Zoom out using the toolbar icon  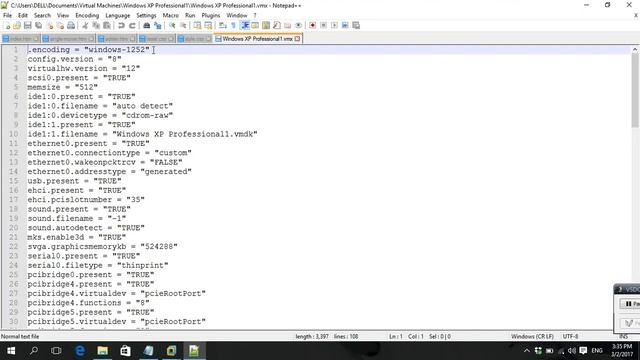point(183,25)
